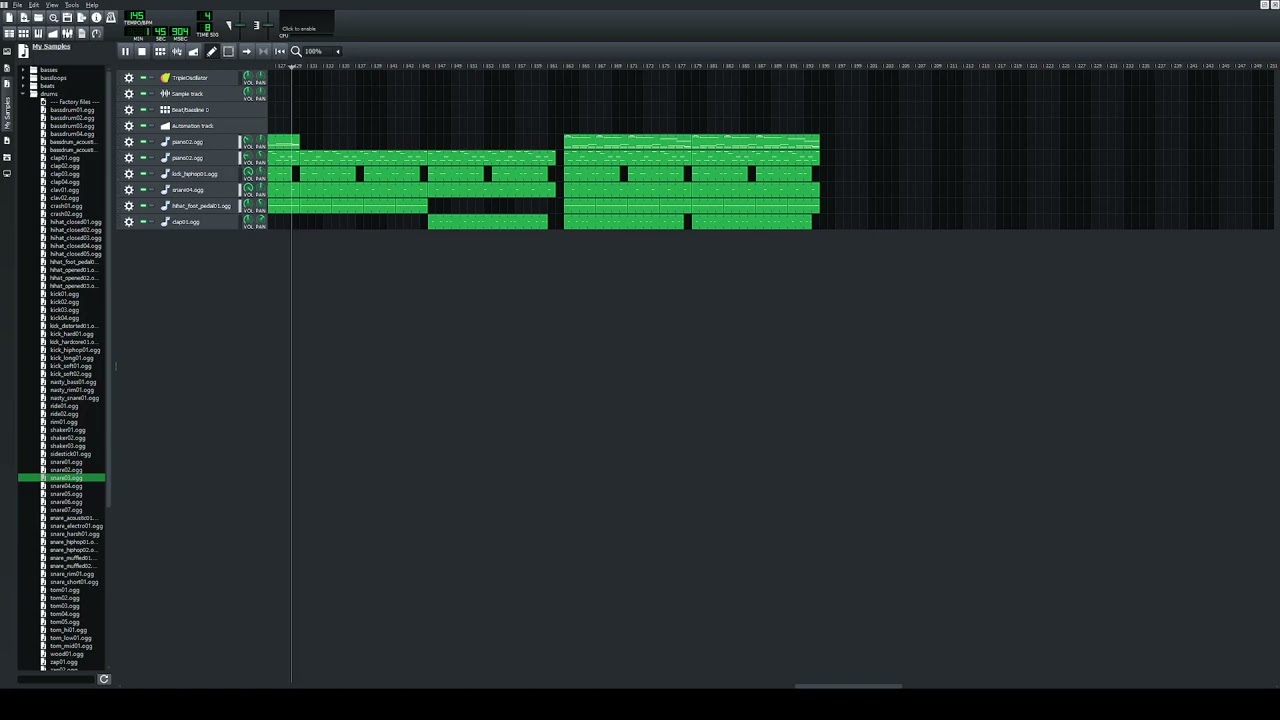Viewport: 1280px width, 720px height.
Task: Toggle loop points button
Action: pyautogui.click(x=263, y=51)
